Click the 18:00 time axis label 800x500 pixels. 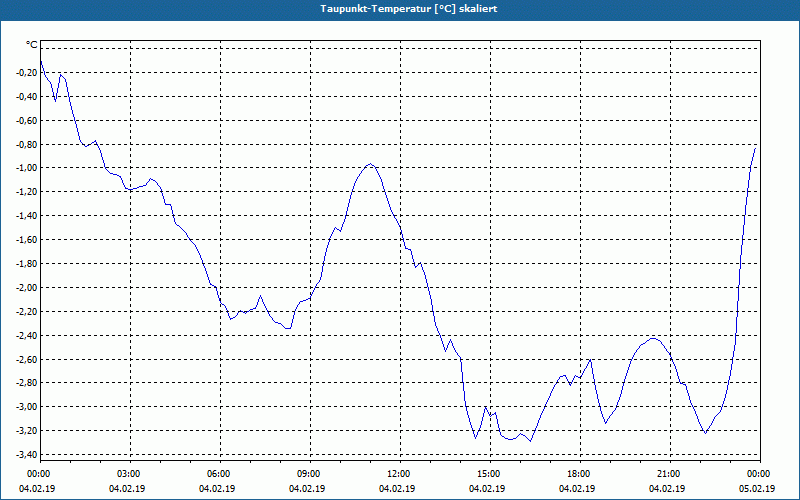click(580, 474)
